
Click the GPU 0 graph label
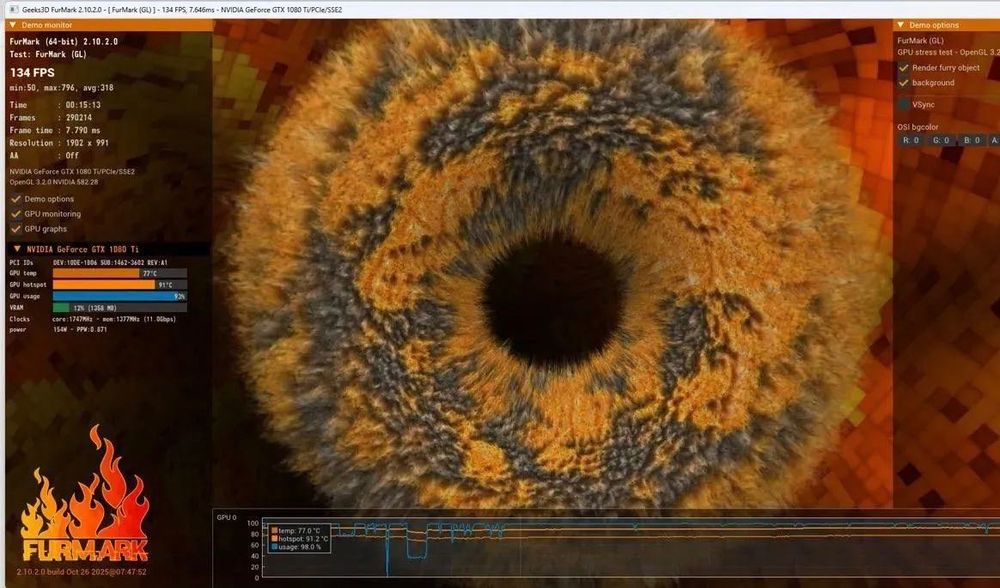pos(226,517)
